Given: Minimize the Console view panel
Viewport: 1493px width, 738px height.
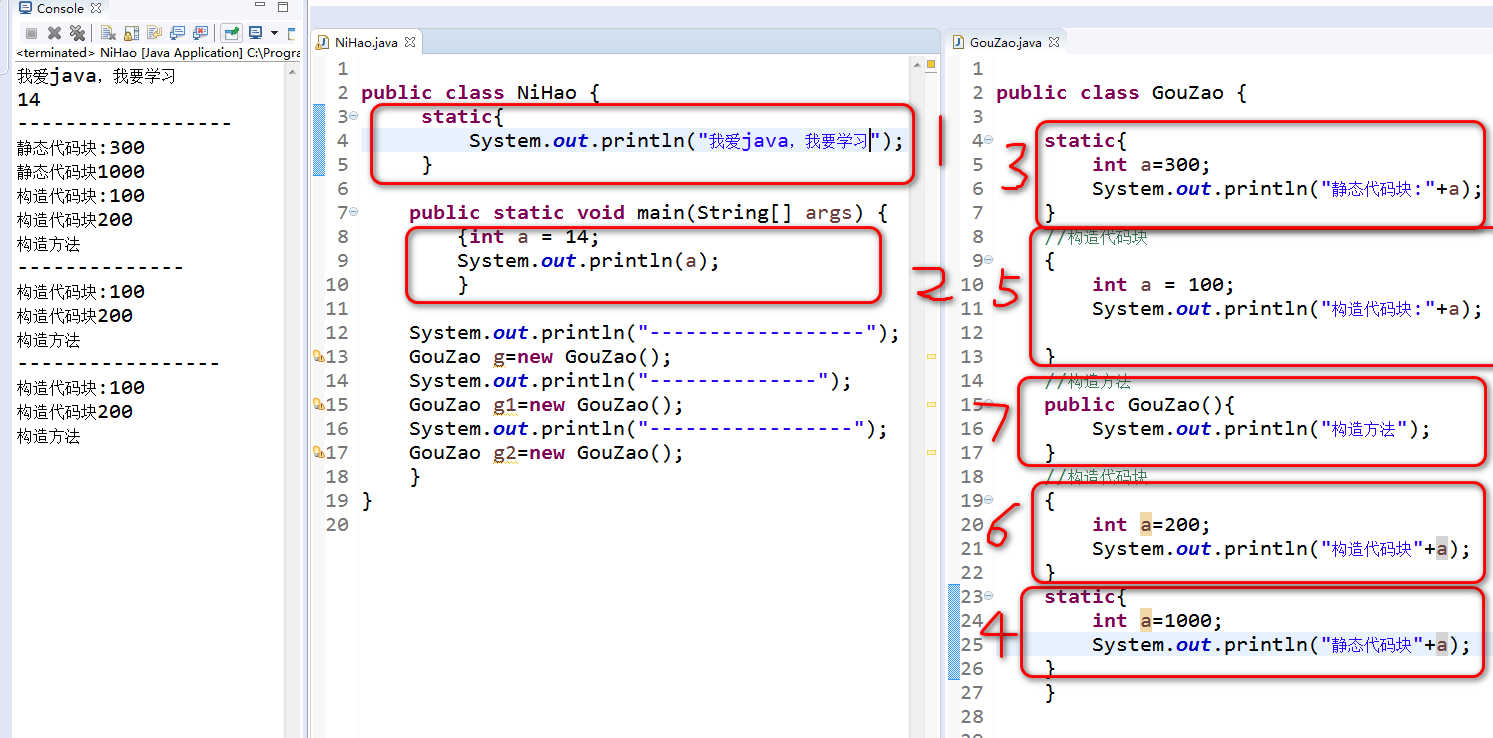Looking at the screenshot, I should 257,8.
